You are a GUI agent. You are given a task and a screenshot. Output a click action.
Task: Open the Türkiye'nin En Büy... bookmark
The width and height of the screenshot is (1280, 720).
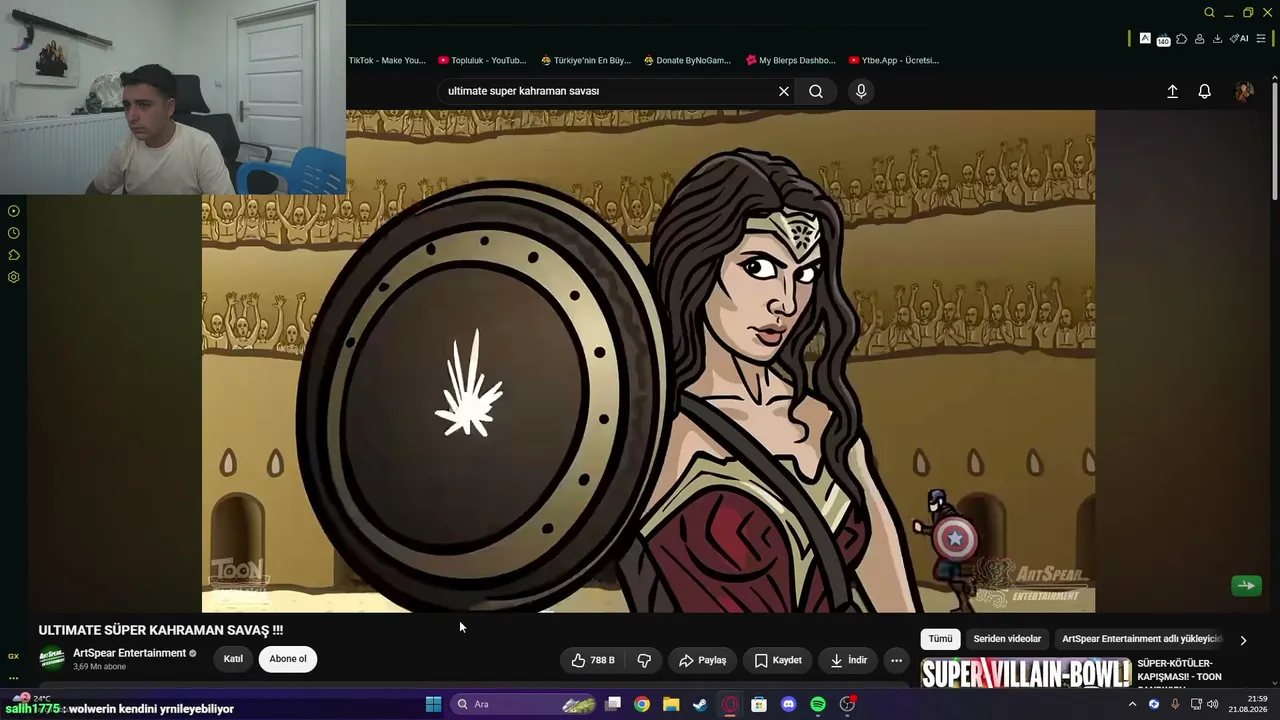pos(586,60)
